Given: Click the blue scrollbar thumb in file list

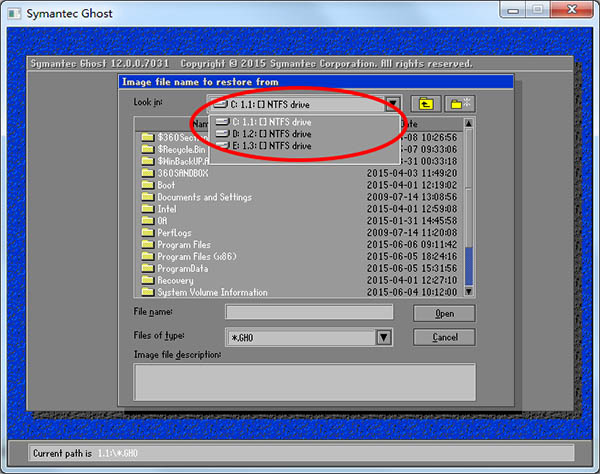Looking at the screenshot, I should click(469, 266).
